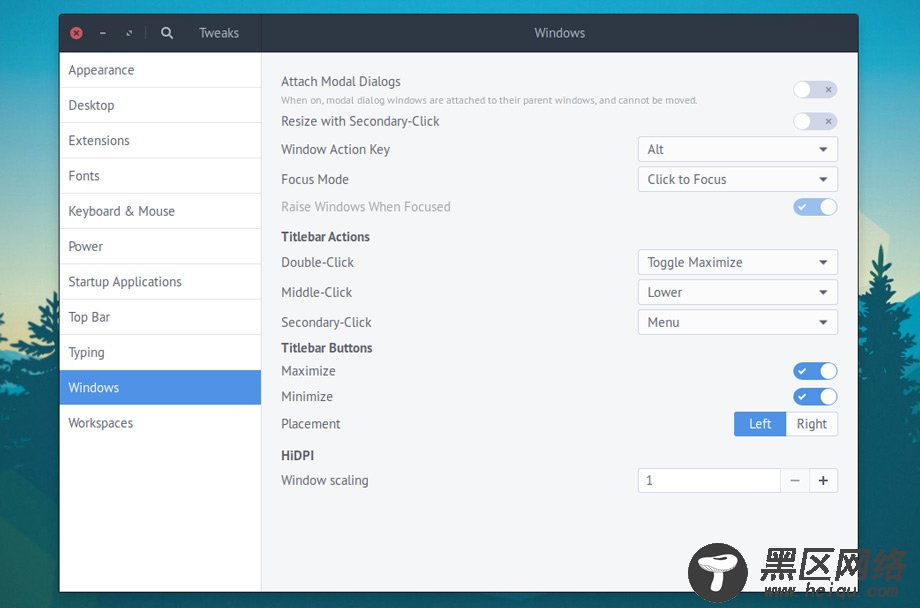Go to the Top Bar section
The height and width of the screenshot is (608, 920).
160,317
